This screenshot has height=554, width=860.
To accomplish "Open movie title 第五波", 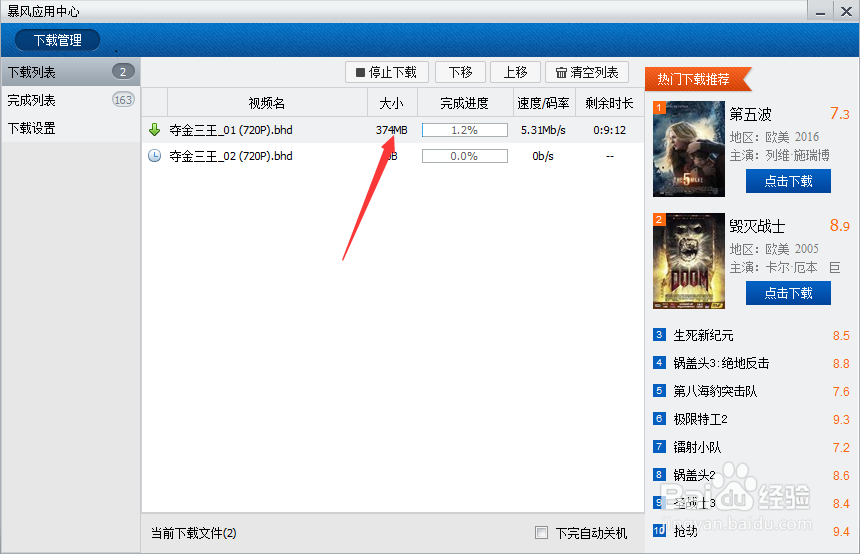I will (751, 114).
